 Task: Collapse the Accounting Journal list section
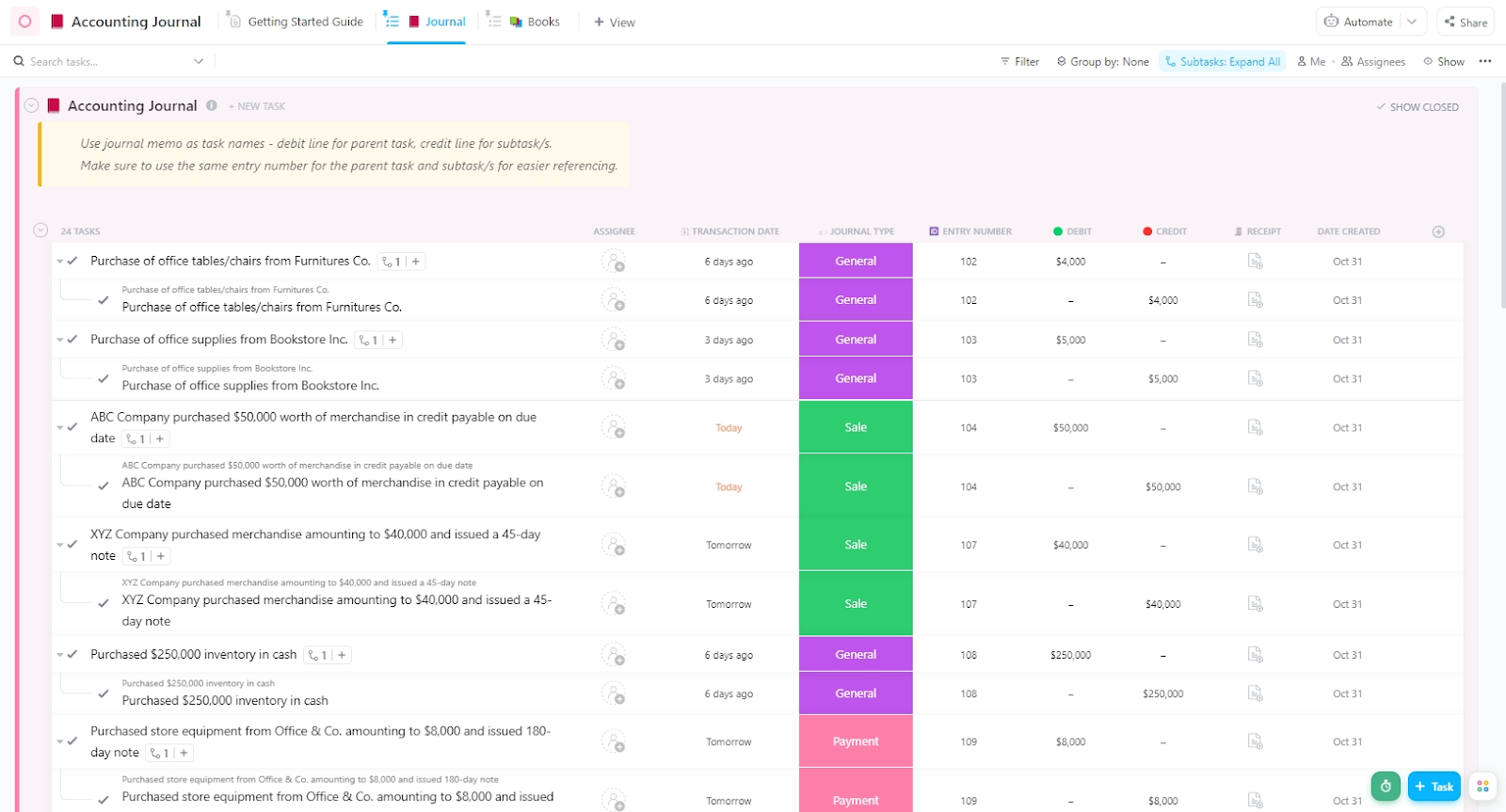click(32, 105)
